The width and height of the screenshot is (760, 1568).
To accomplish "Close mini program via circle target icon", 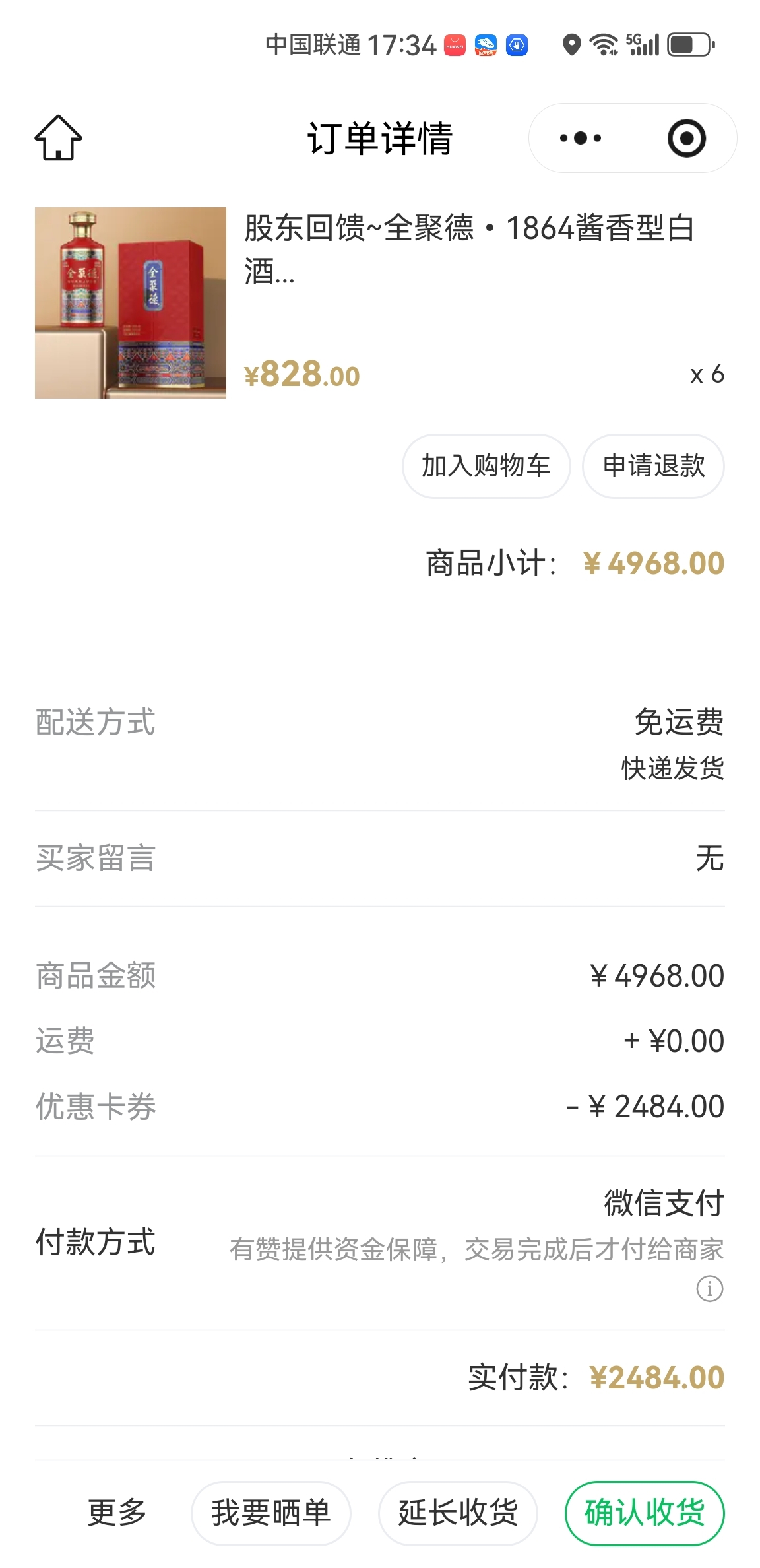I will [x=686, y=138].
